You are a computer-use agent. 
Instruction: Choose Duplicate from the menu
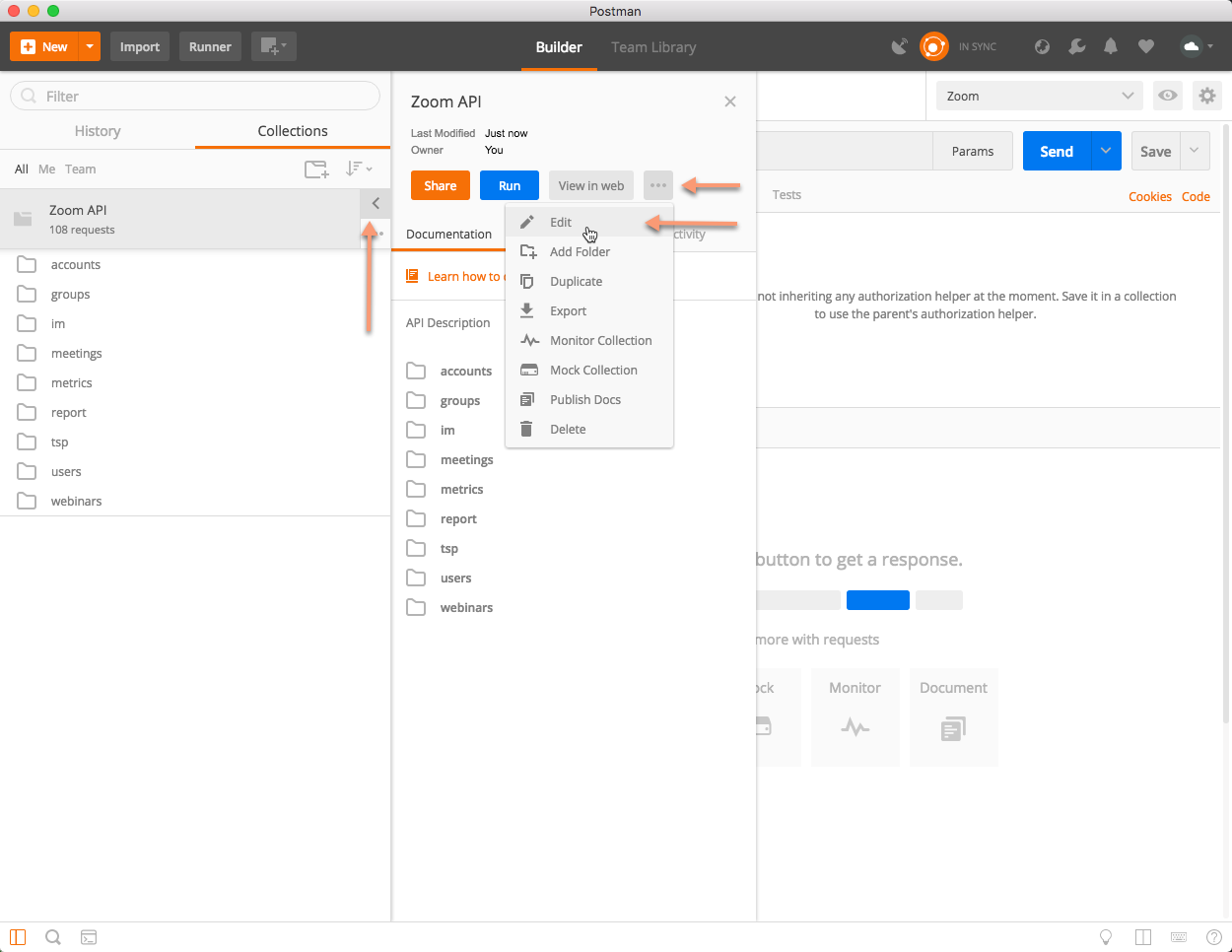coord(589,281)
